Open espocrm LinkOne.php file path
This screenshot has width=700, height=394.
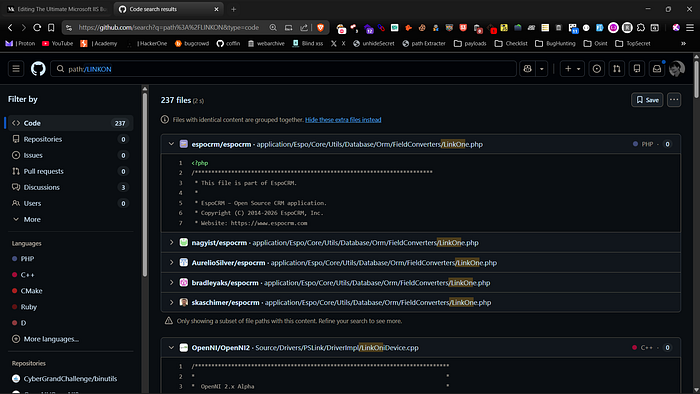pyautogui.click(x=370, y=144)
